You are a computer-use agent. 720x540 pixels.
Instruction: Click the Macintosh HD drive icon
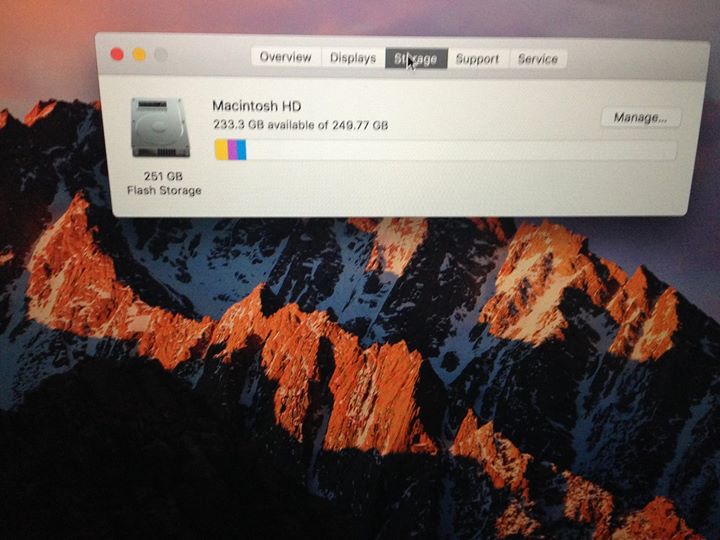pos(160,127)
